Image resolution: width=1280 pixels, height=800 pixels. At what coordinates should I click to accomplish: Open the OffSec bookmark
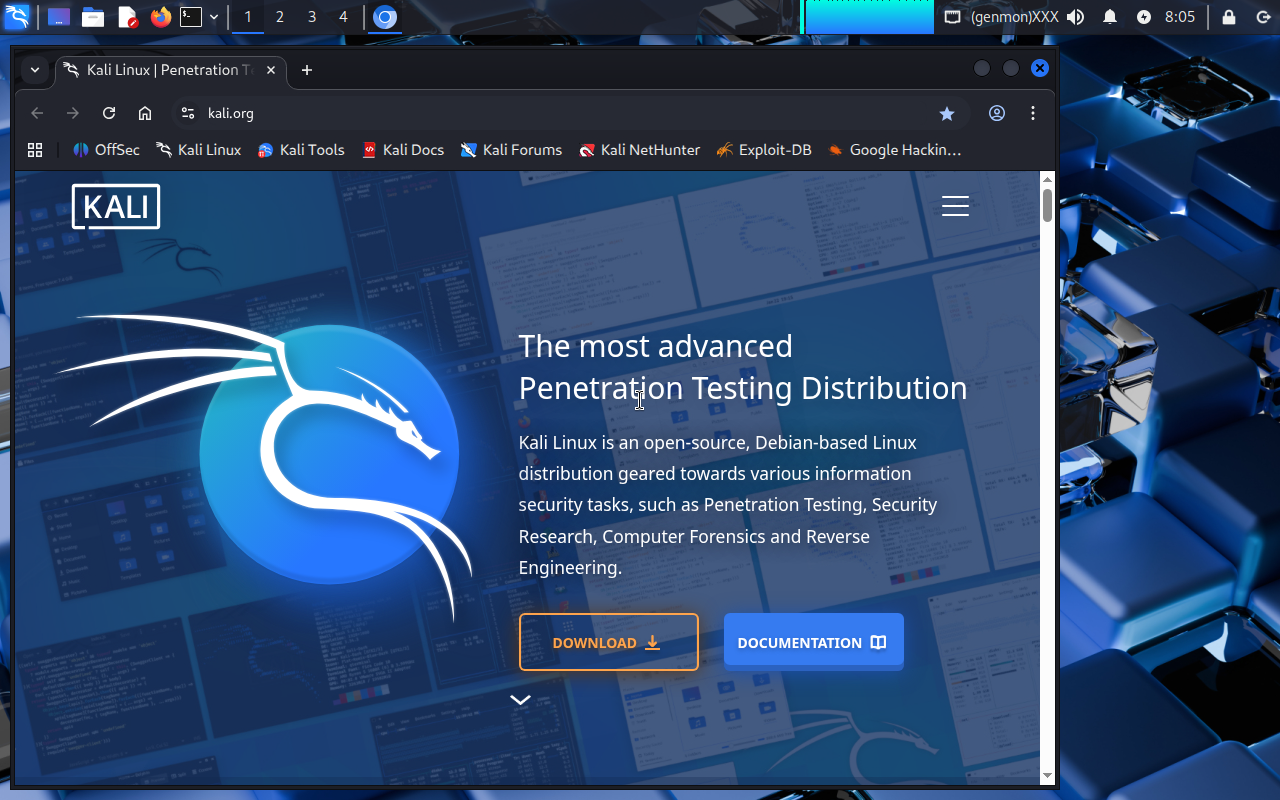pyautogui.click(x=106, y=150)
